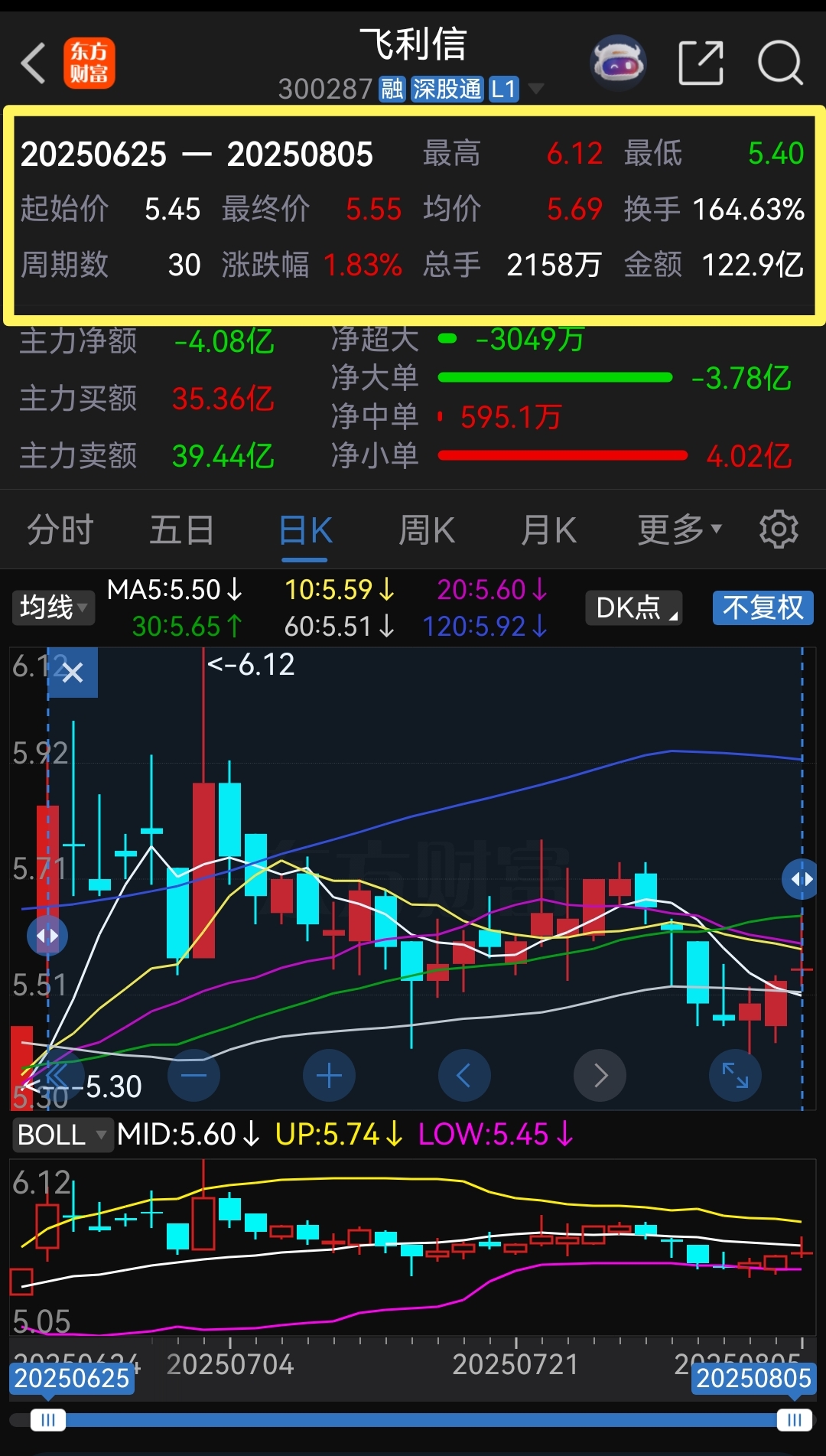The image size is (826, 1456).
Task: Open the robot AI assistant icon
Action: coord(618,64)
